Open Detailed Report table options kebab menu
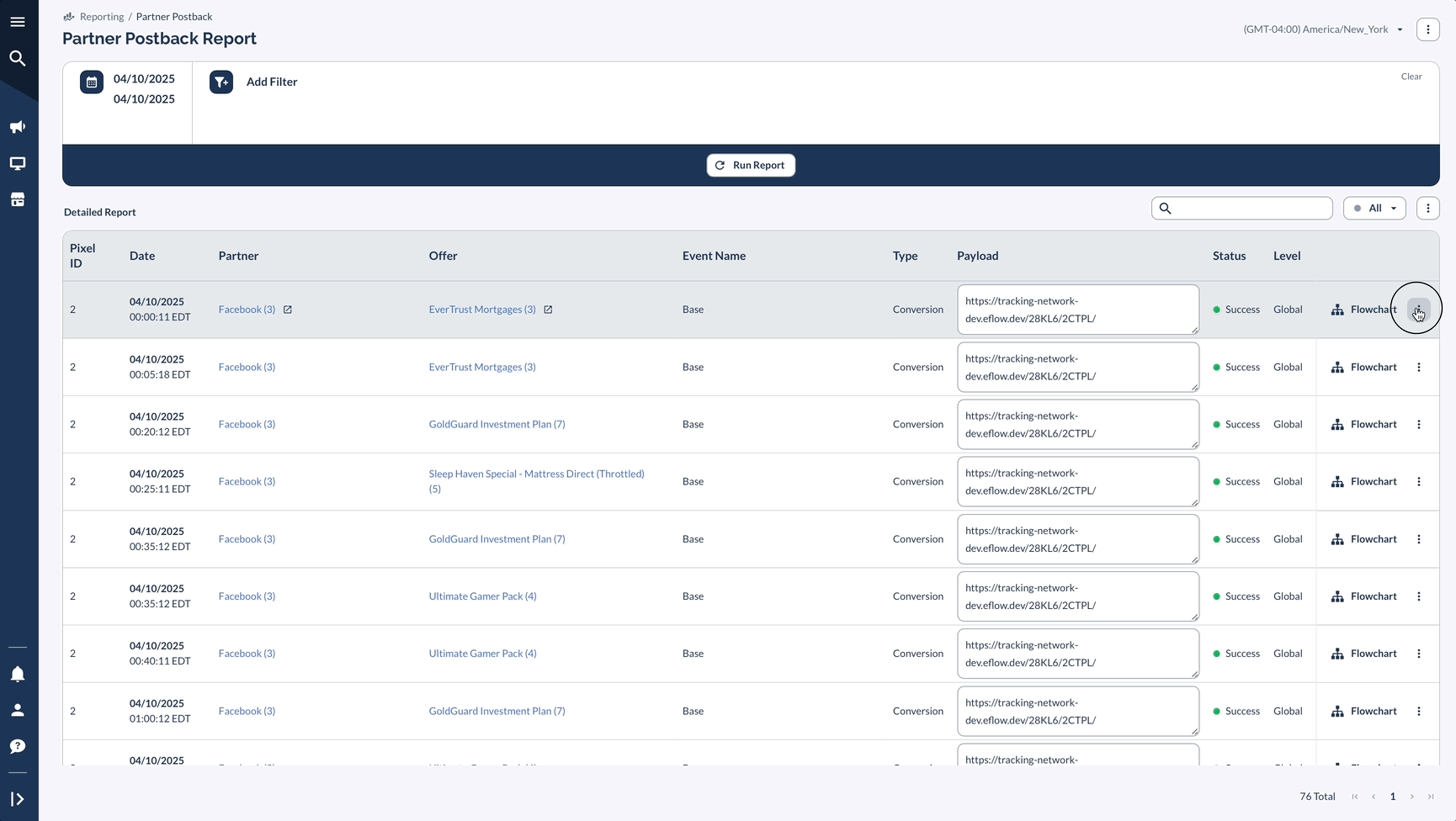The width and height of the screenshot is (1456, 821). coord(1427,208)
